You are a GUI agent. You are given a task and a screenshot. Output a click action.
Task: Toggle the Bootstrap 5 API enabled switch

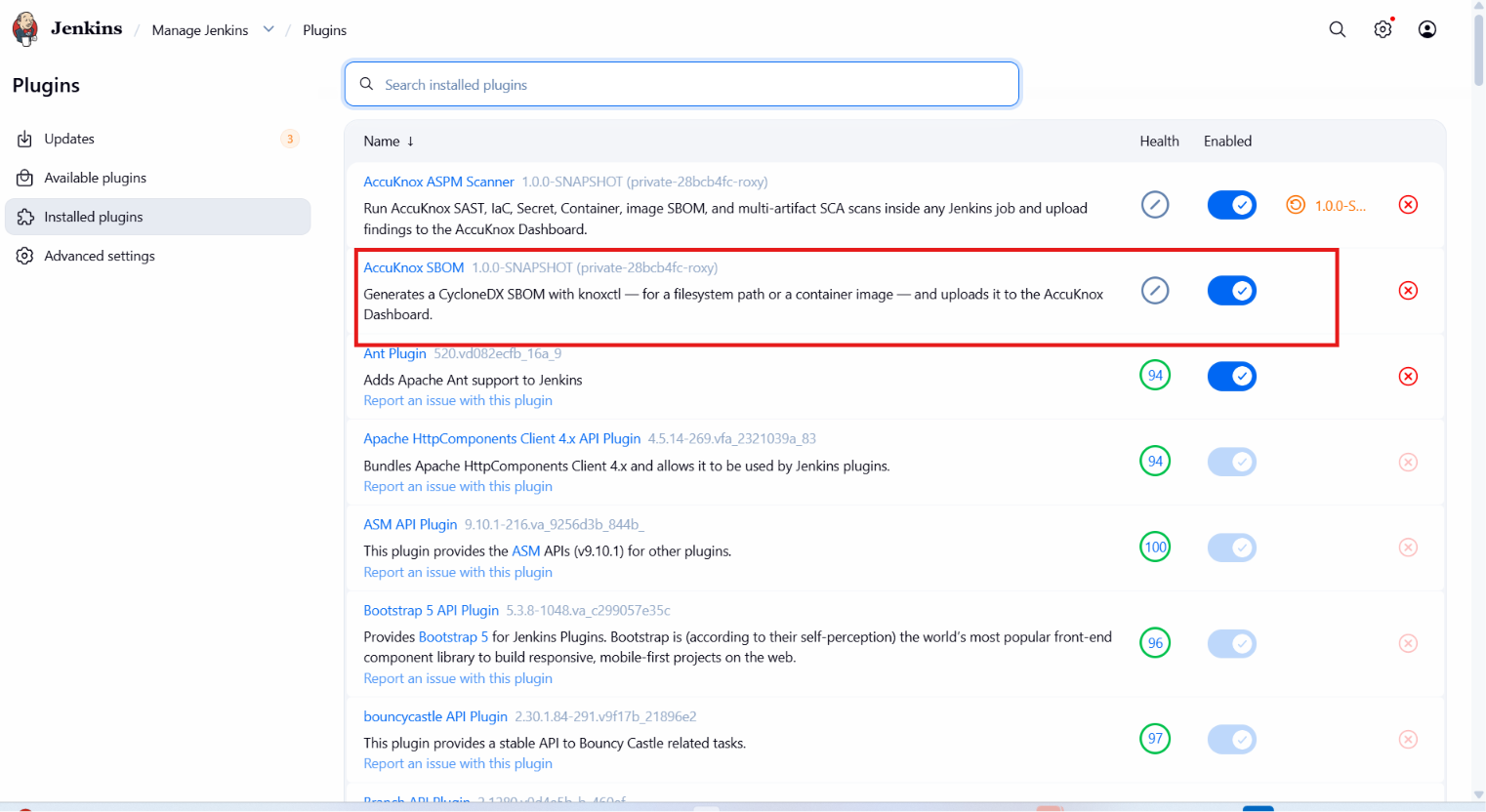(1232, 643)
